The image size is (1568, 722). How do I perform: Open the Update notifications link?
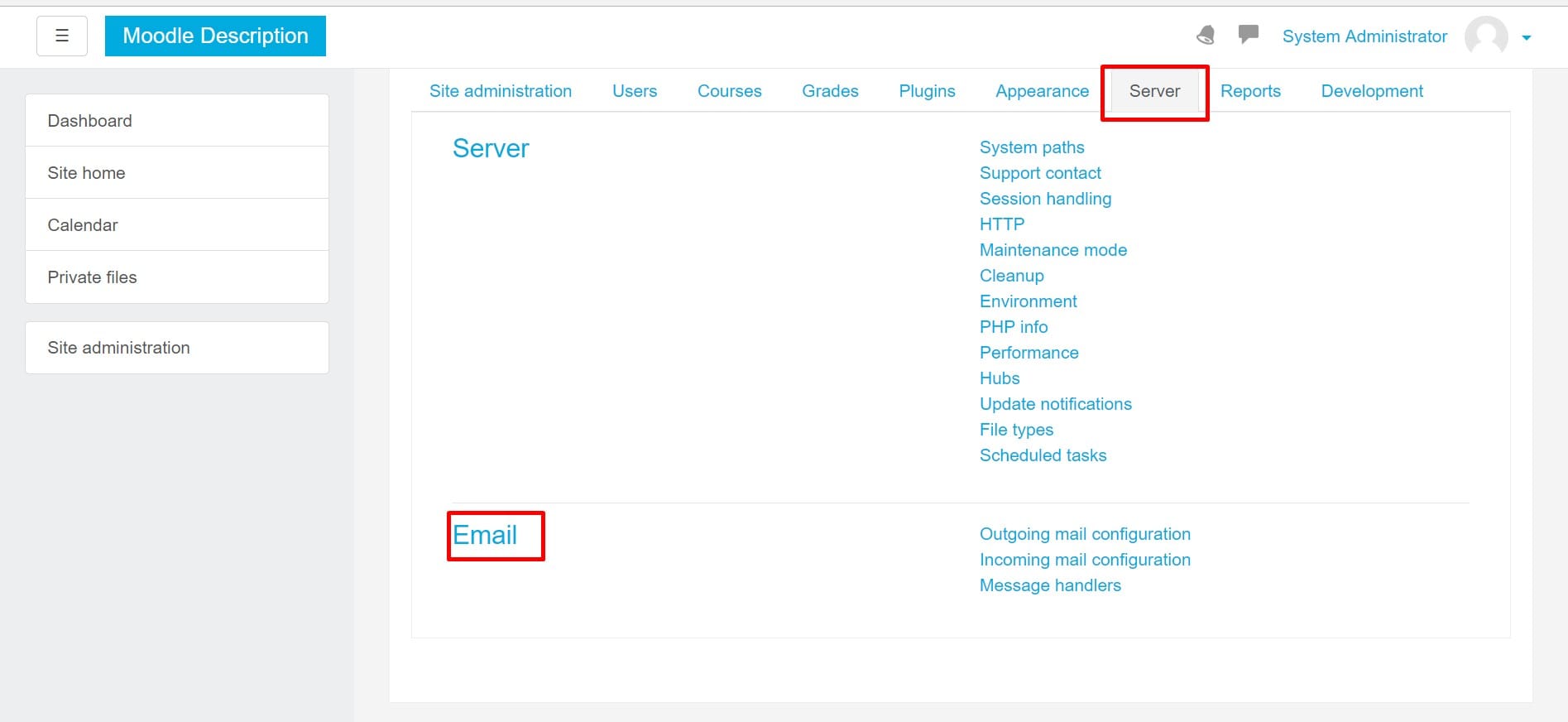pos(1056,404)
